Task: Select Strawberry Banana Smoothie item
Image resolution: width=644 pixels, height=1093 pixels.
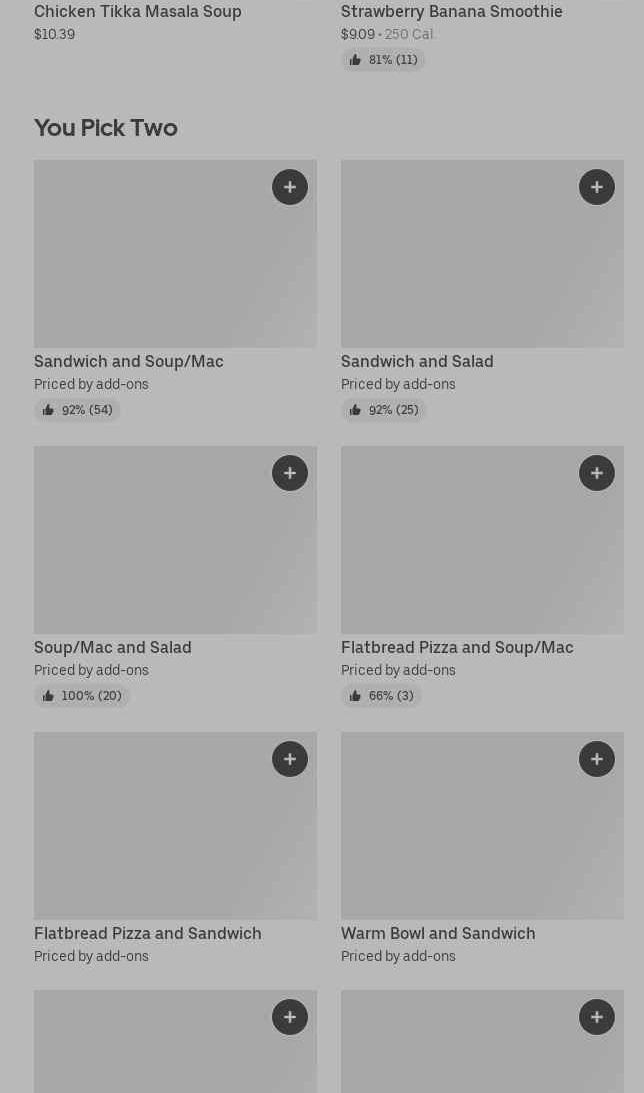Action: [452, 11]
